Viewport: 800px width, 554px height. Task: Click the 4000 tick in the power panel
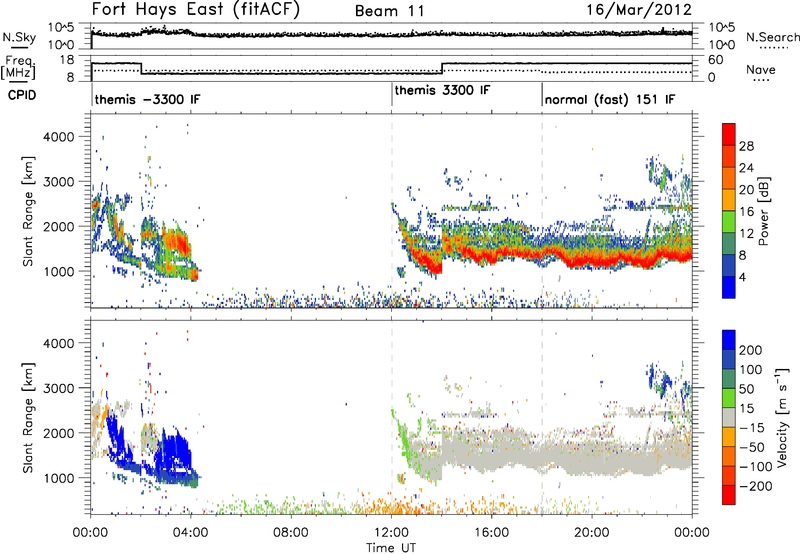click(x=58, y=137)
